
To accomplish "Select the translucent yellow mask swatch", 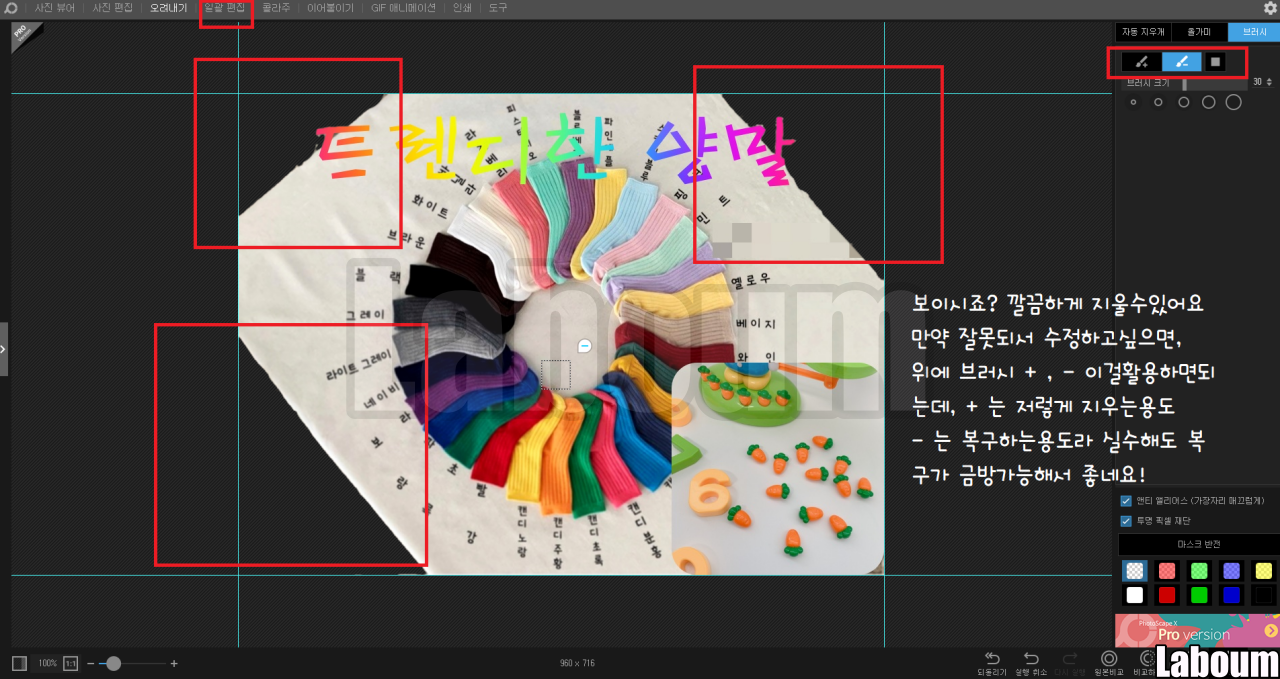I will pyautogui.click(x=1263, y=570).
